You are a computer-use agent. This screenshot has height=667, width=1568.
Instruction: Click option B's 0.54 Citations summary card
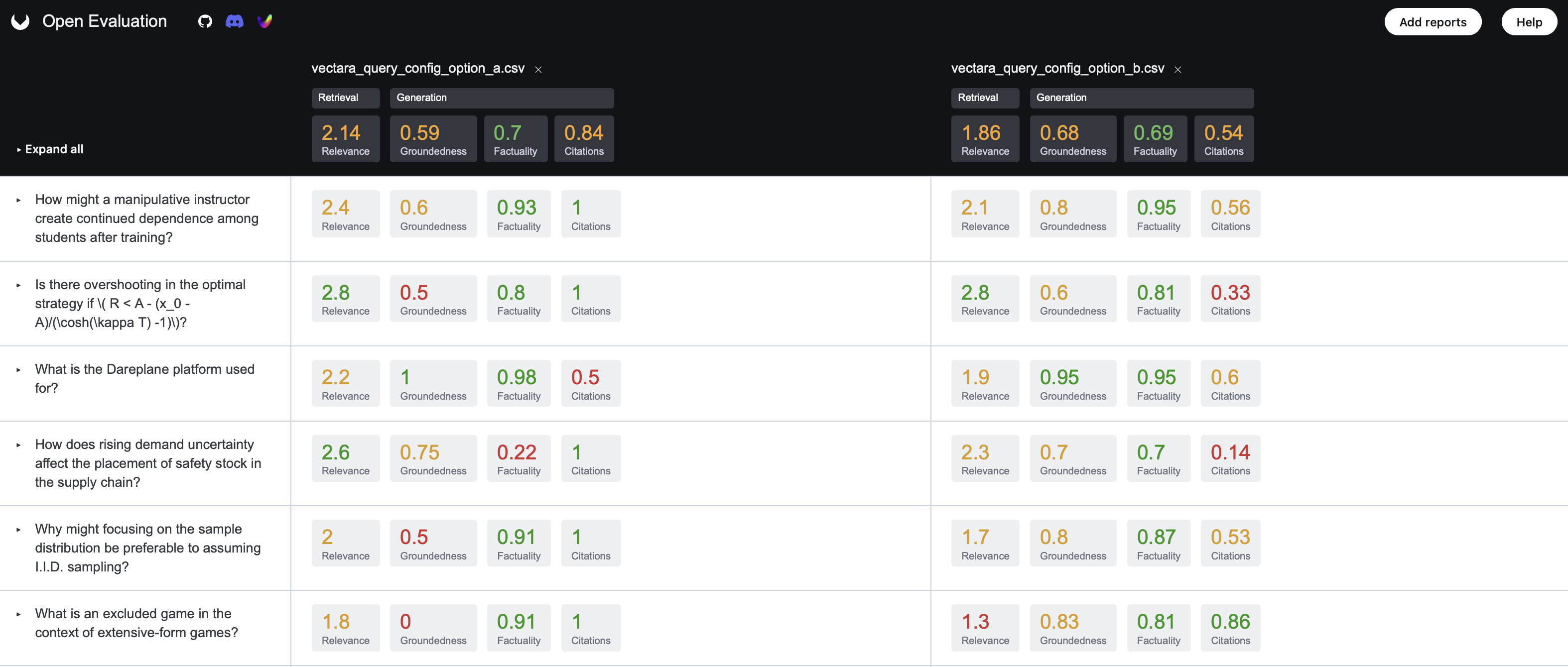(x=1223, y=139)
